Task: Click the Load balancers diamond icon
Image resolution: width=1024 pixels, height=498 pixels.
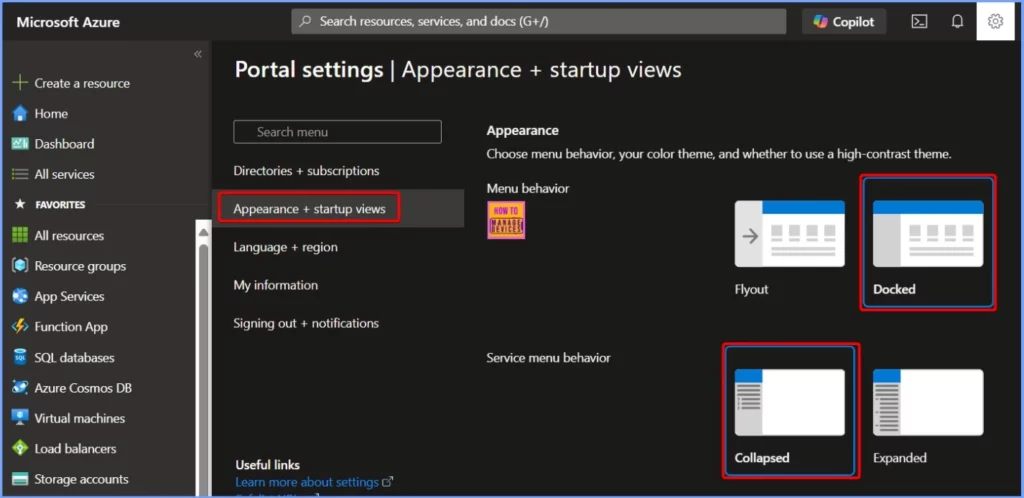Action: 20,448
